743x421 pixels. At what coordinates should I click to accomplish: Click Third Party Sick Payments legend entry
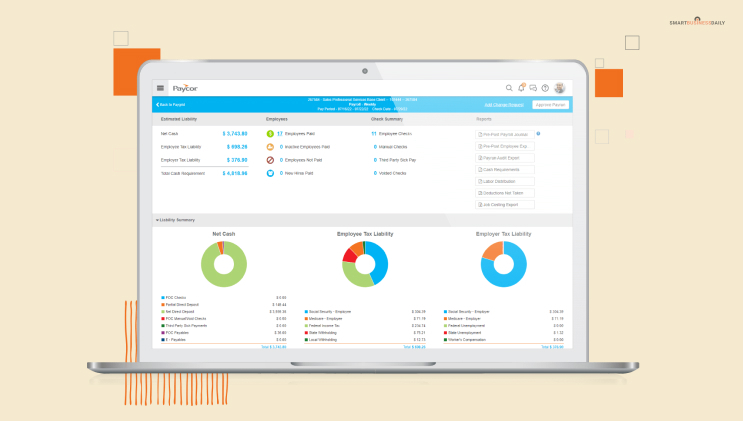pyautogui.click(x=184, y=326)
